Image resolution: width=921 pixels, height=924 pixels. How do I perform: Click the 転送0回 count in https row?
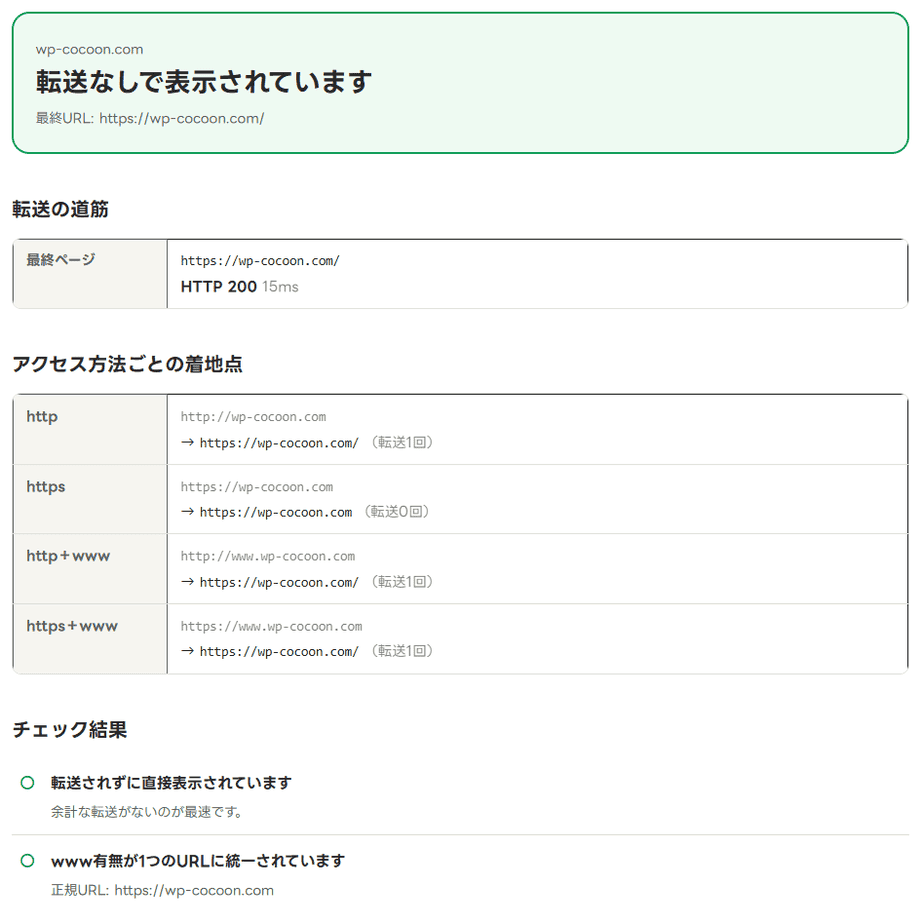396,512
